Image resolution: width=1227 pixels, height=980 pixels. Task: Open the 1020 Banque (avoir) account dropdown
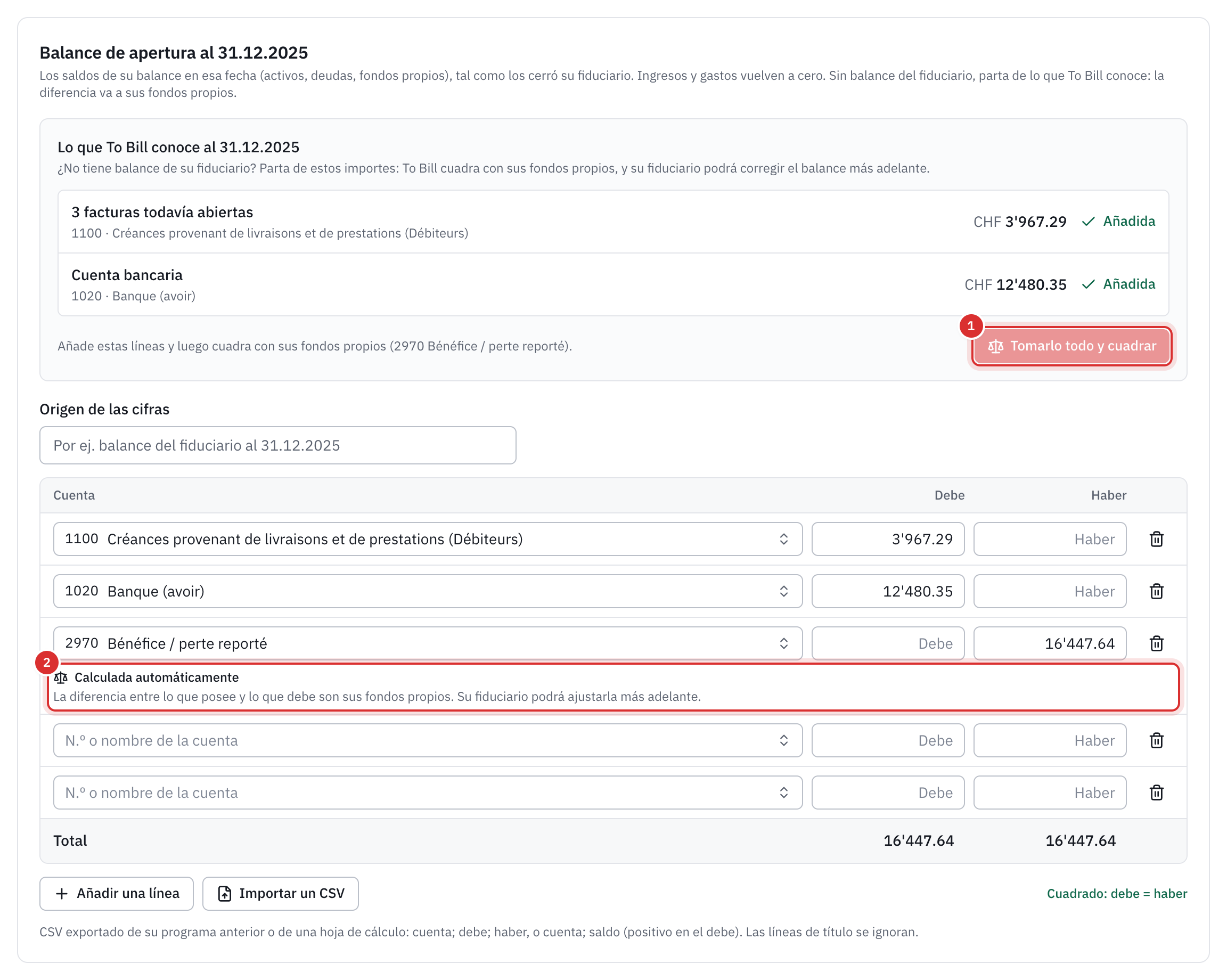428,591
